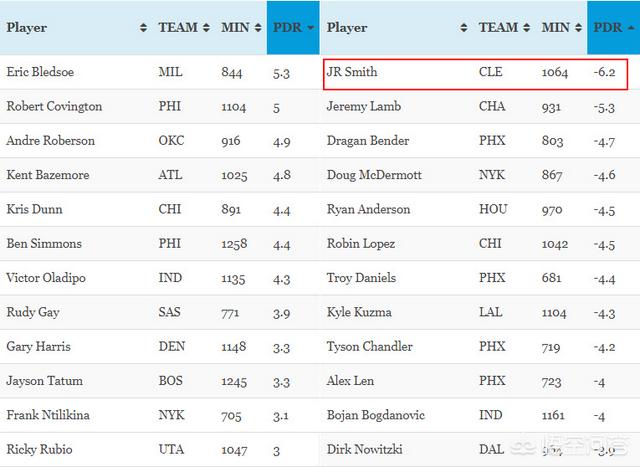Open the Ben Simmons player entry
Screen dimensions: 640x467
[x=44, y=243]
